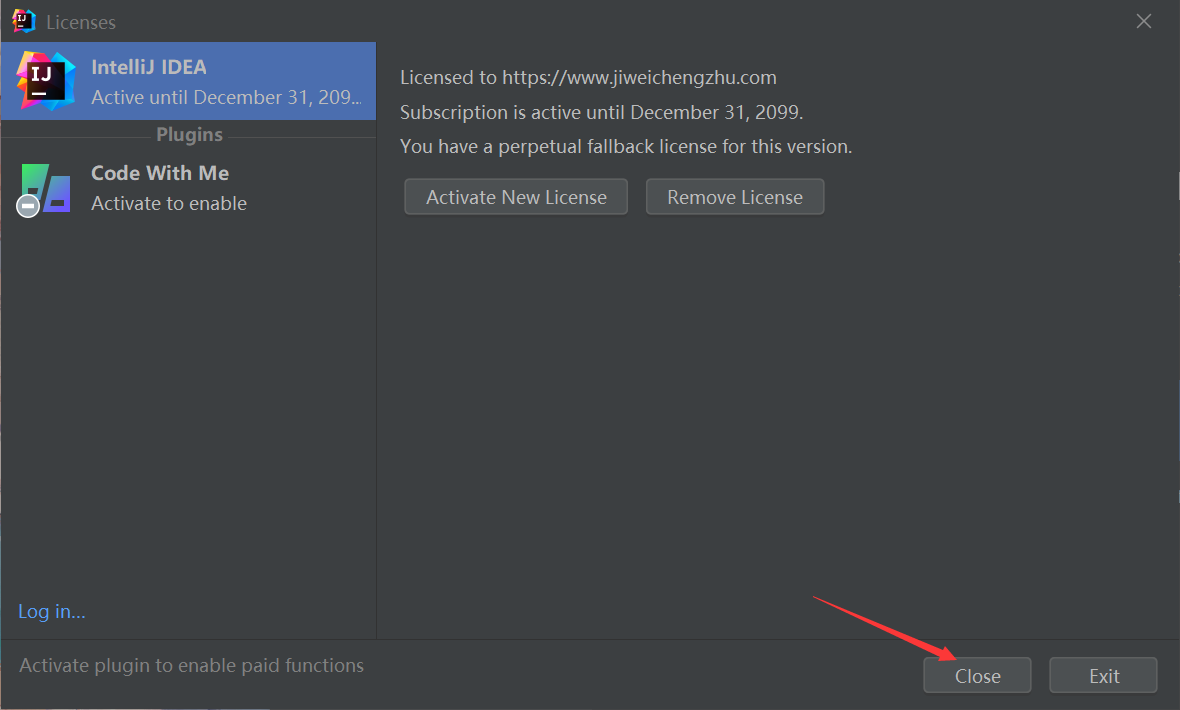The image size is (1180, 710).
Task: Click the 'Activate plugin to enable paid functions' text
Action: (192, 665)
